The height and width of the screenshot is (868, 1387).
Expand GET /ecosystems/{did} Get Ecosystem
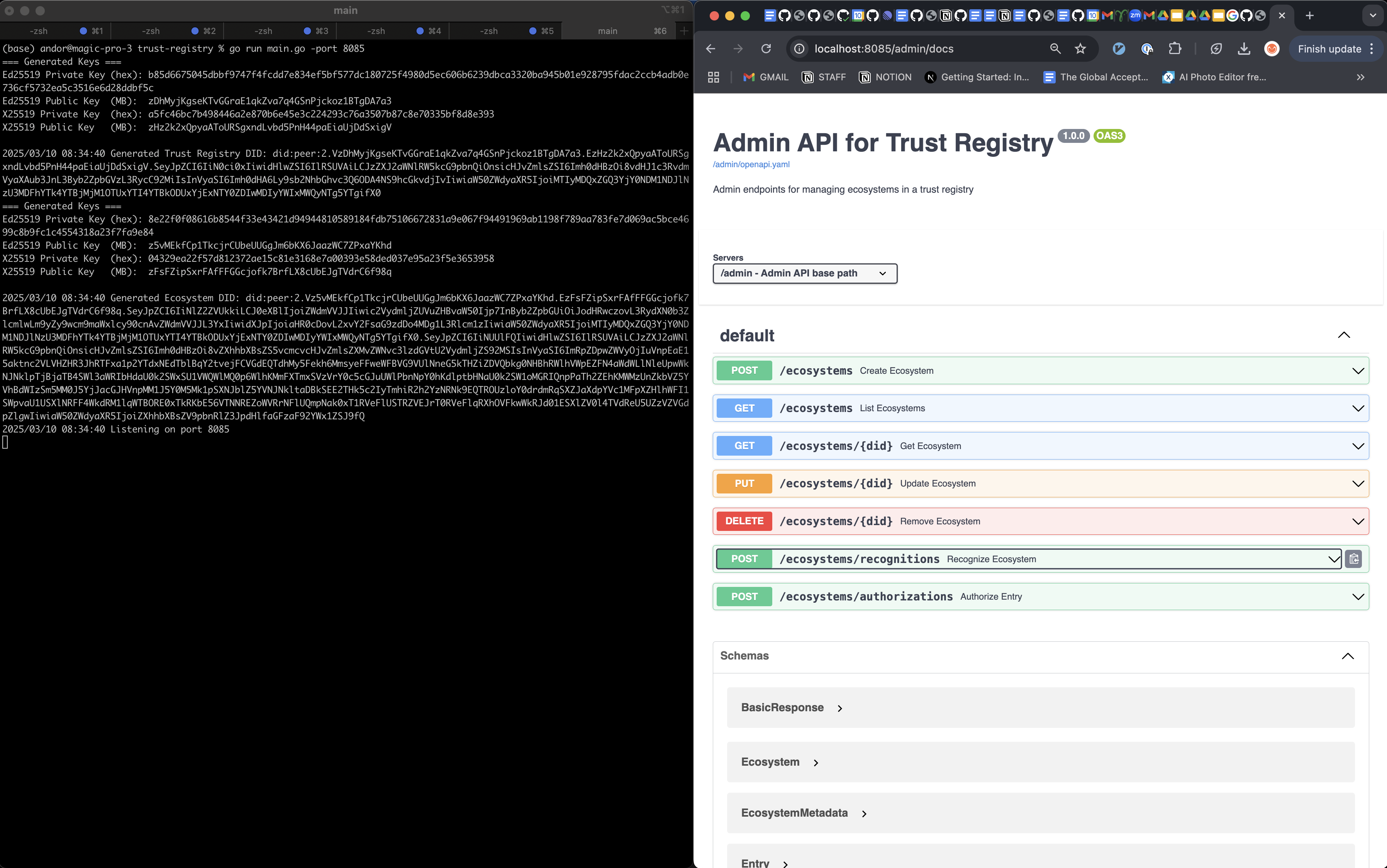pyautogui.click(x=1040, y=446)
